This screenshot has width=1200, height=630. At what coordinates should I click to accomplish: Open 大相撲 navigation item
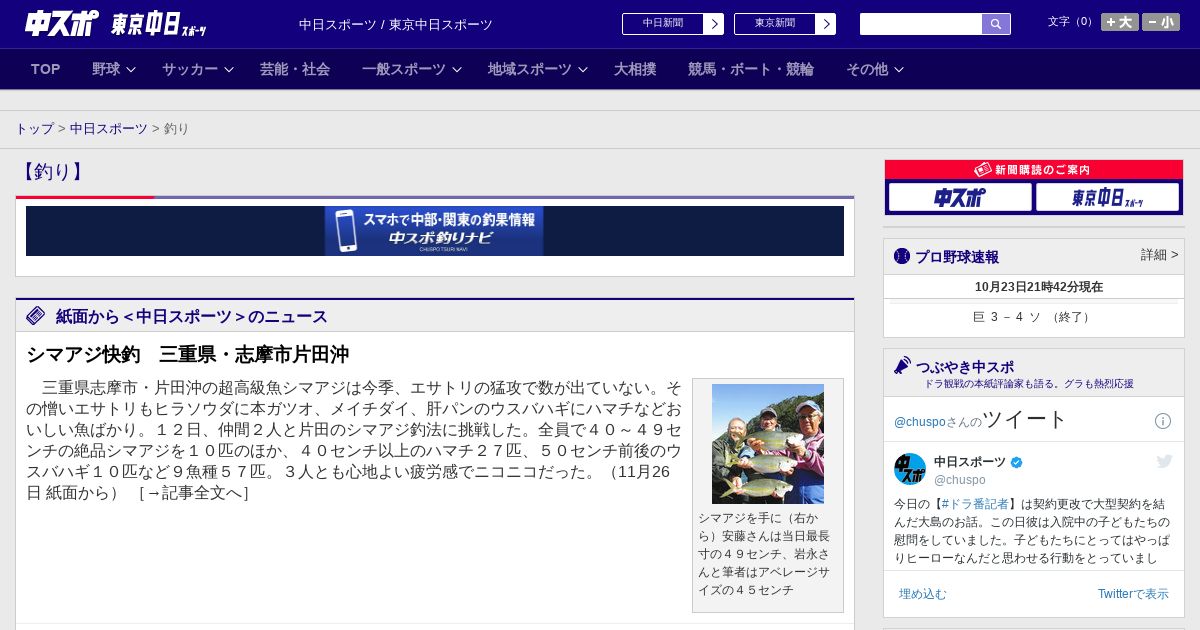[635, 69]
